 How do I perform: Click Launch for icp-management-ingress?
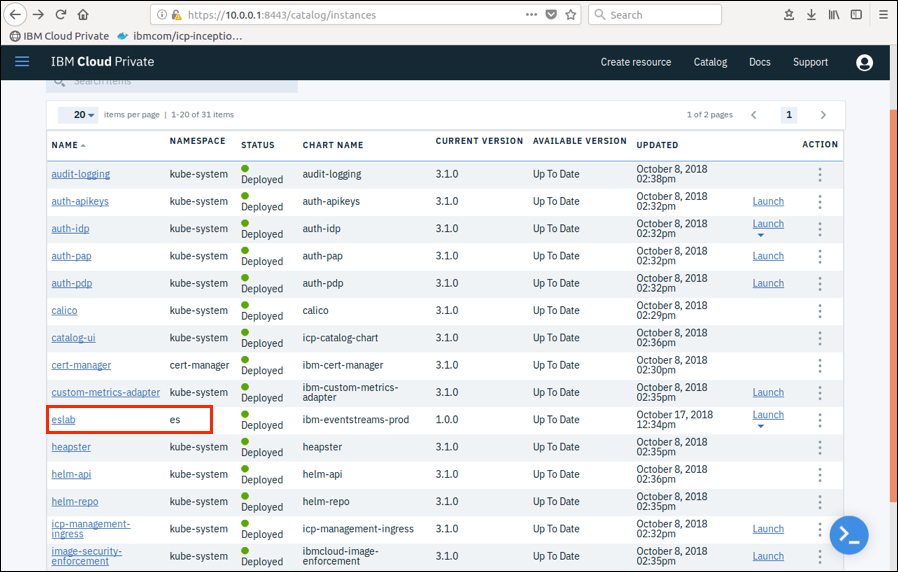(x=768, y=529)
